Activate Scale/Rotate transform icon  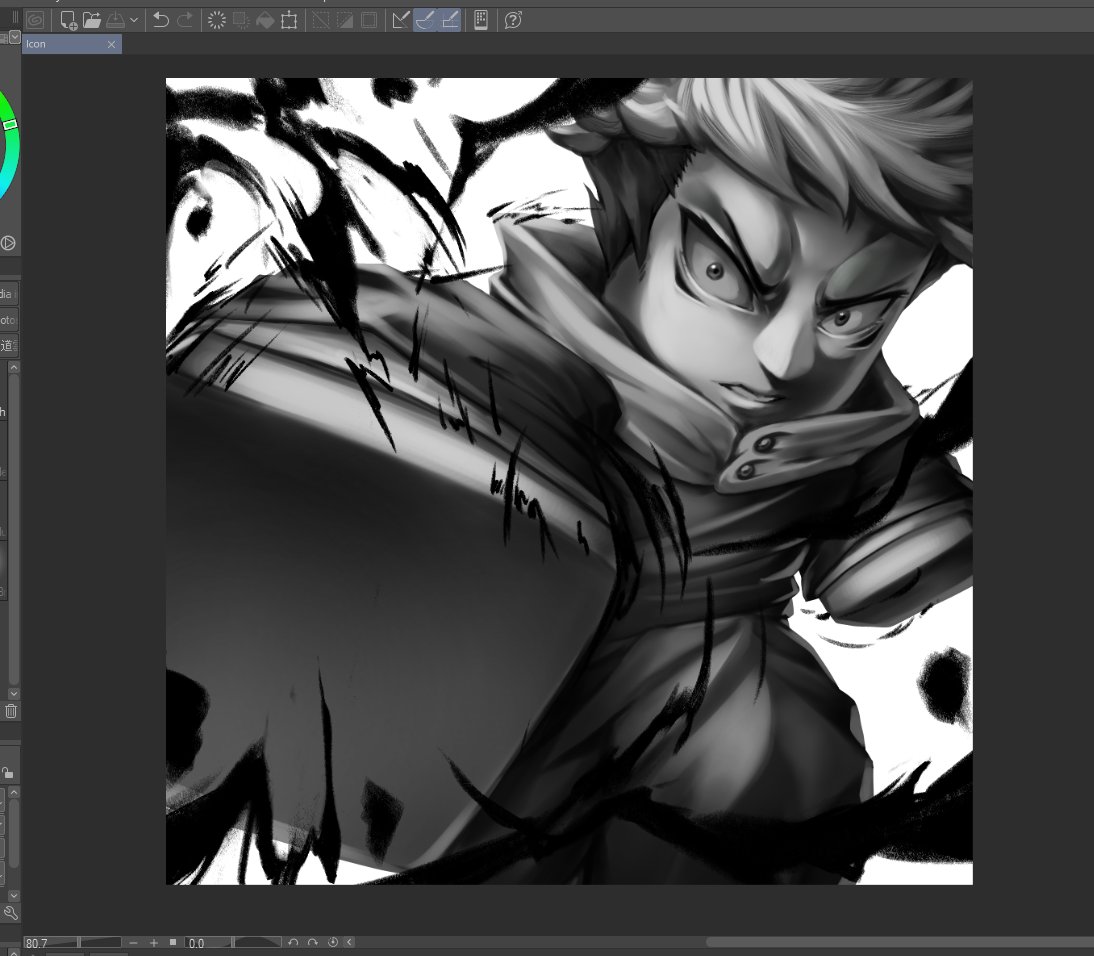pyautogui.click(x=289, y=20)
